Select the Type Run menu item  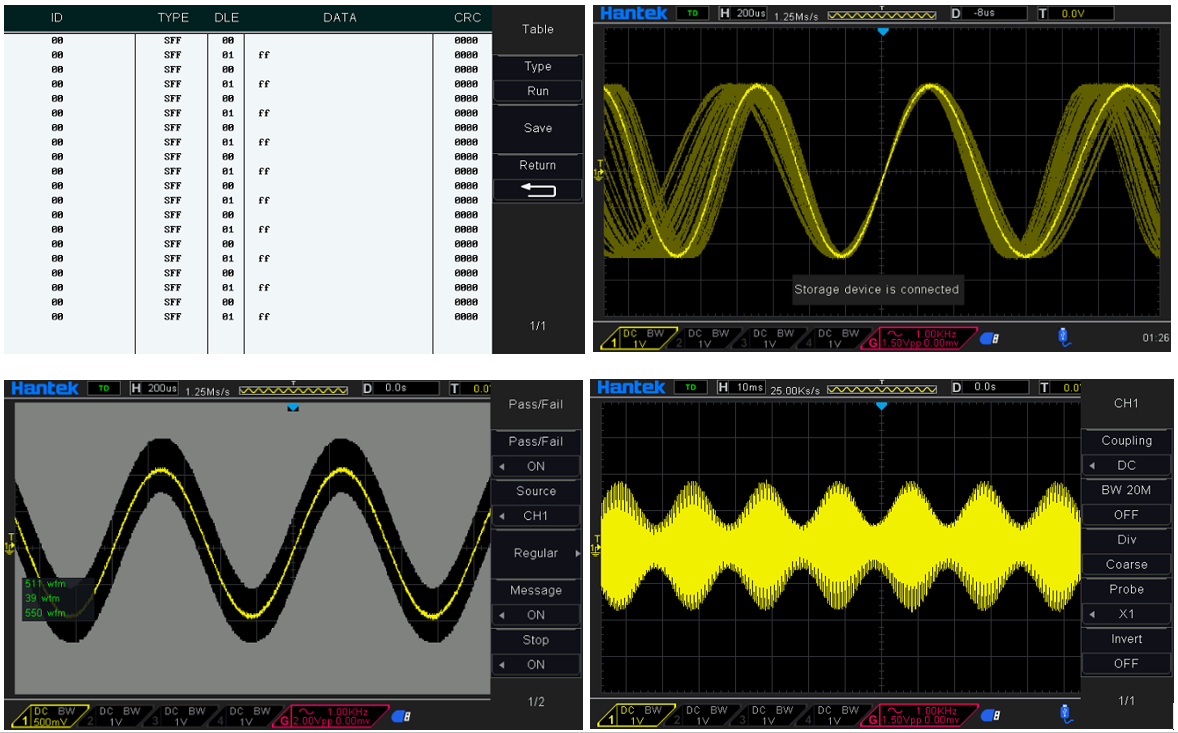[537, 91]
